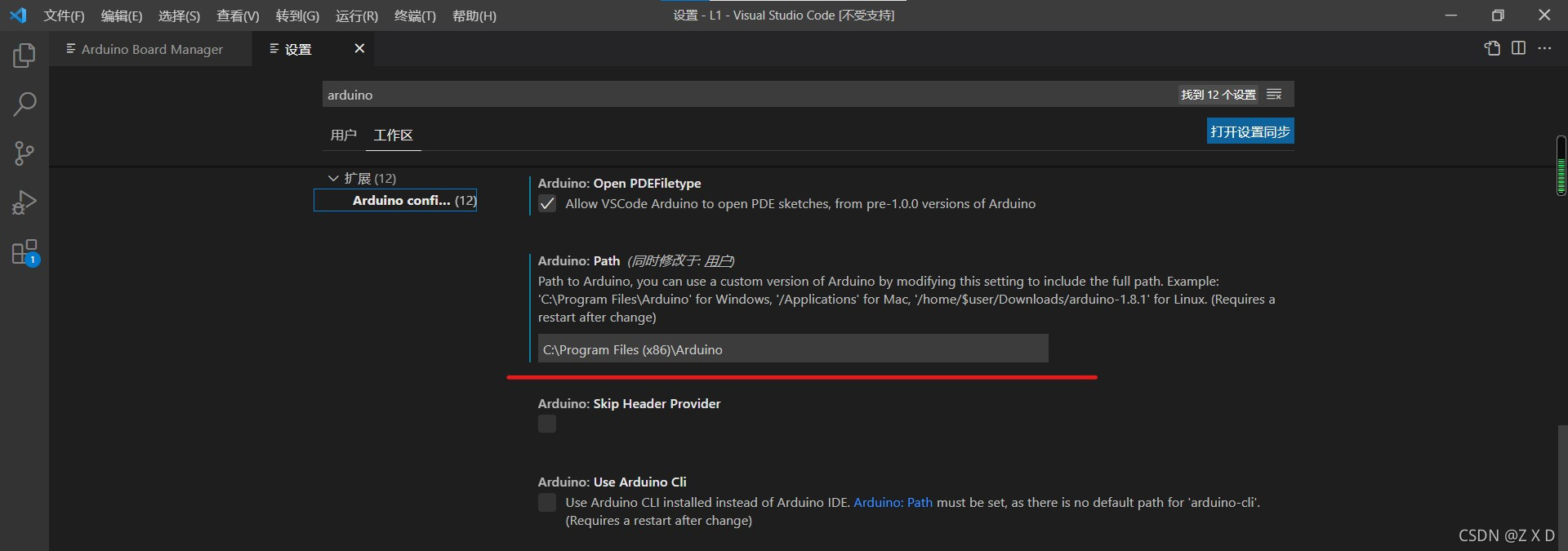The width and height of the screenshot is (1568, 551).
Task: Uncheck the Open PDEFiletype checkbox
Action: (547, 204)
